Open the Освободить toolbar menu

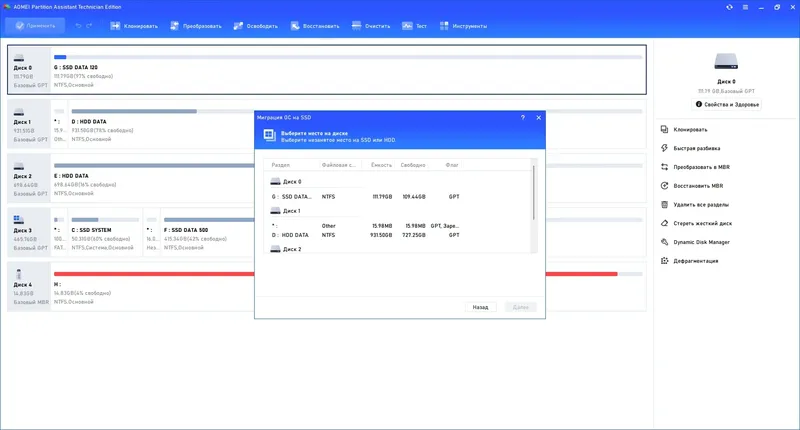pos(256,26)
